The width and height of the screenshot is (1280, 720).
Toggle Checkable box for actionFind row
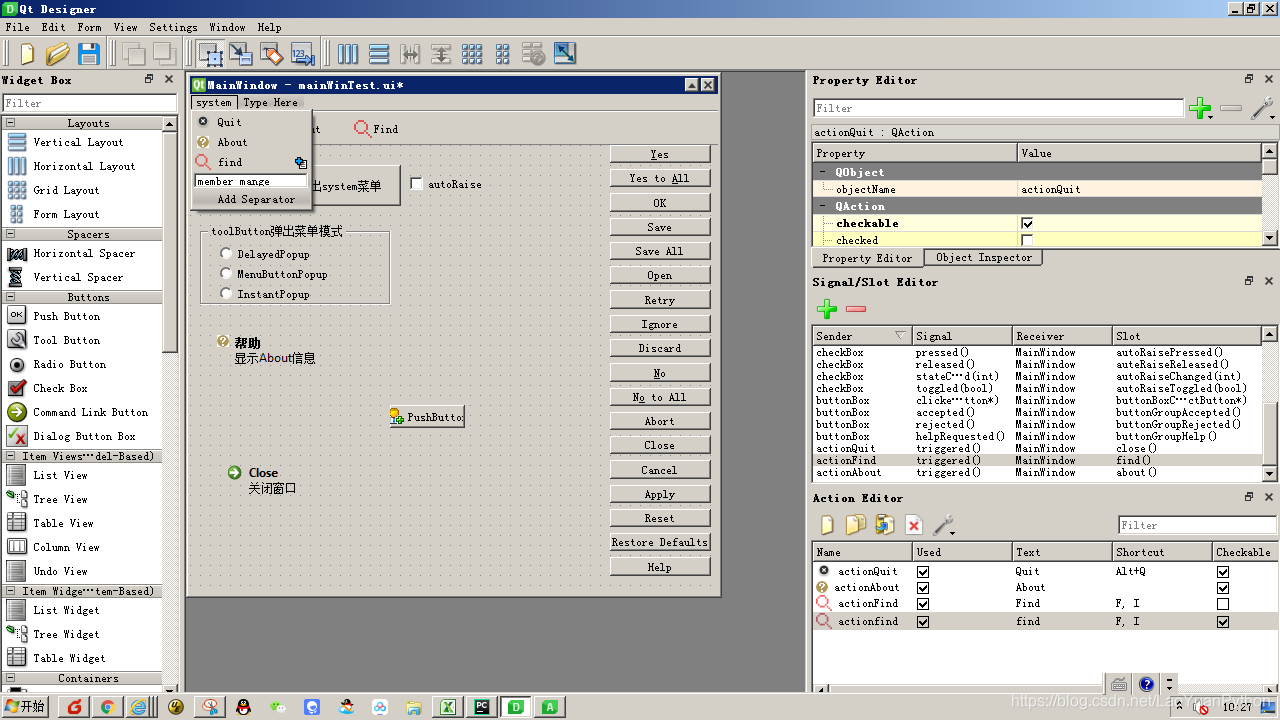(x=1223, y=604)
